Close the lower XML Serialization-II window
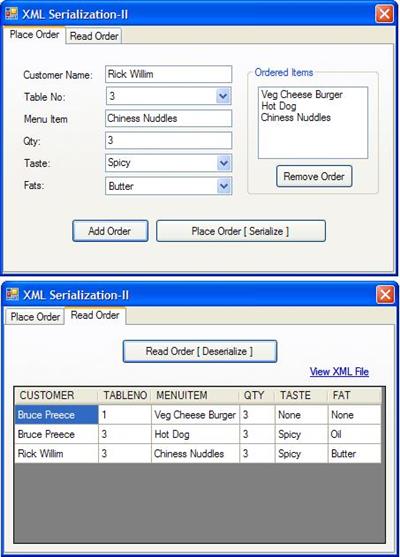The image size is (400, 557). [385, 294]
